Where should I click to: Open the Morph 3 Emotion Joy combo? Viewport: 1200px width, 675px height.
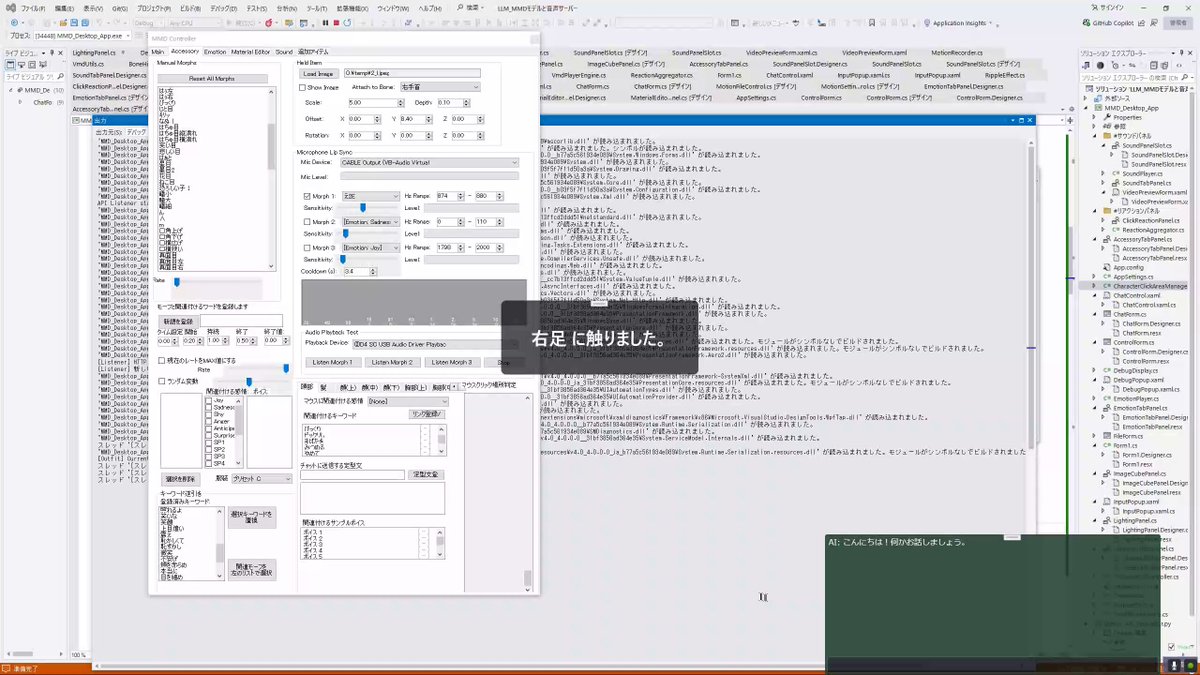[x=370, y=248]
